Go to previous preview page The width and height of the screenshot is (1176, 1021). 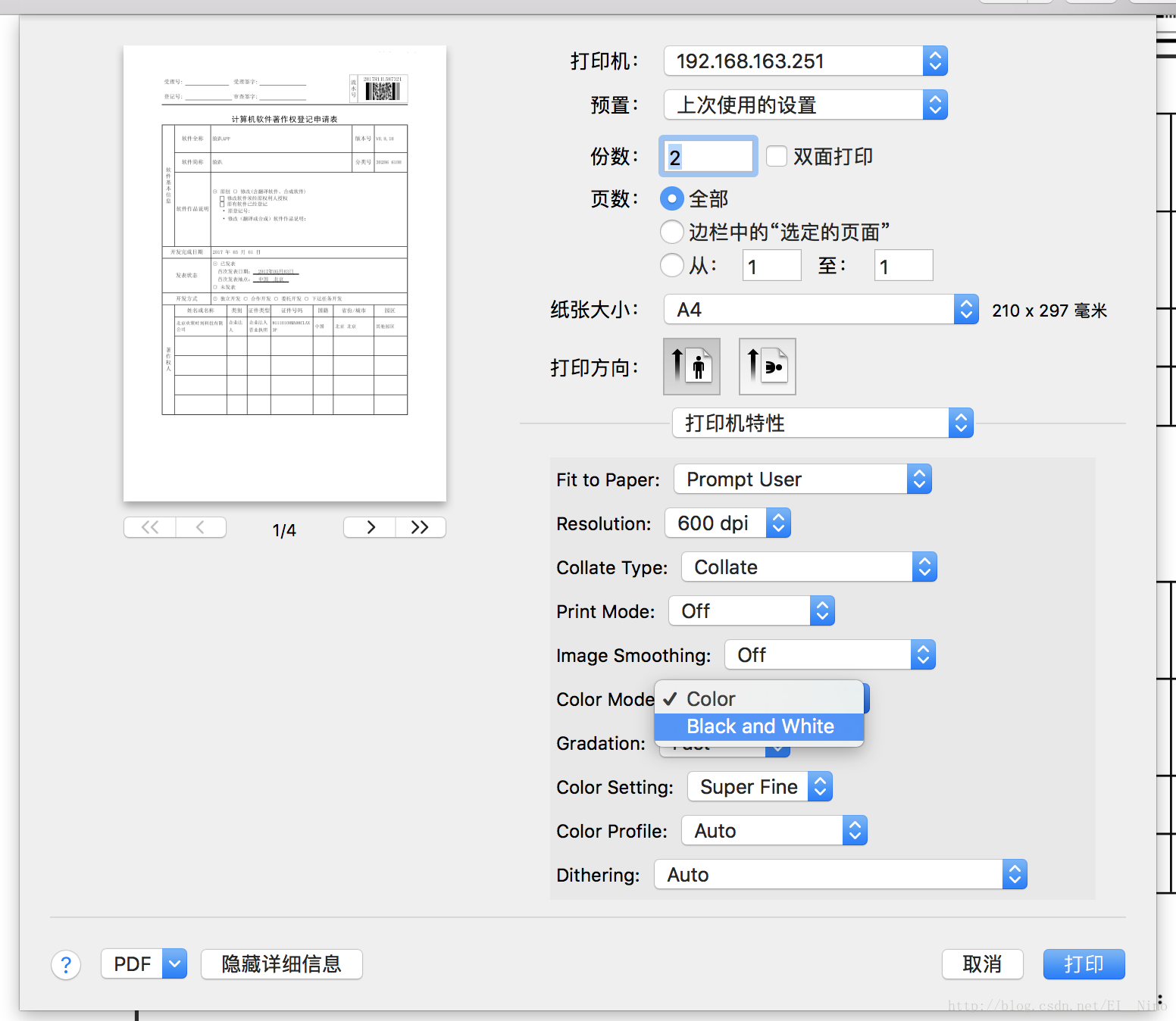201,527
